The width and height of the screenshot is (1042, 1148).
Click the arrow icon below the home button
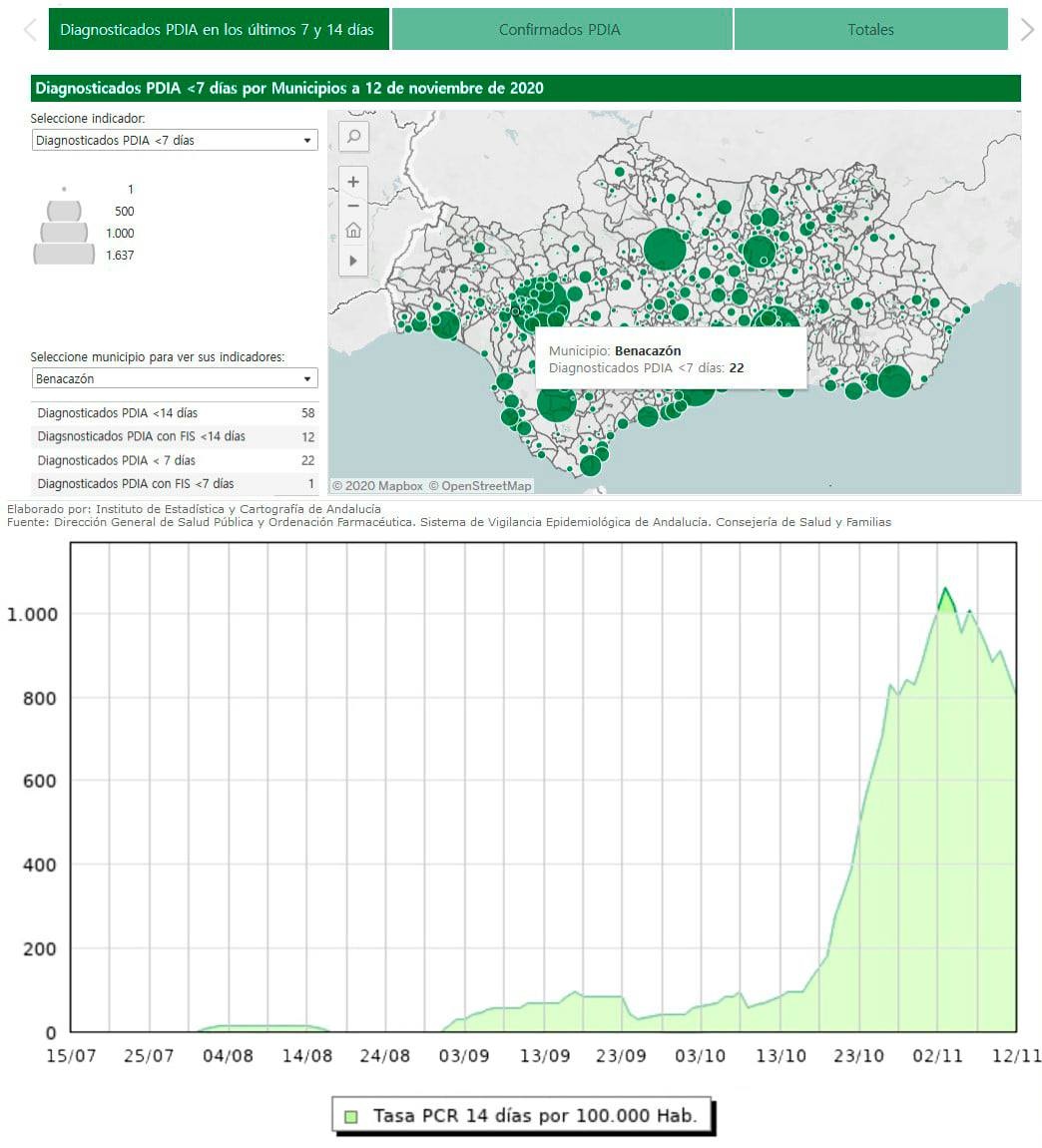353,261
